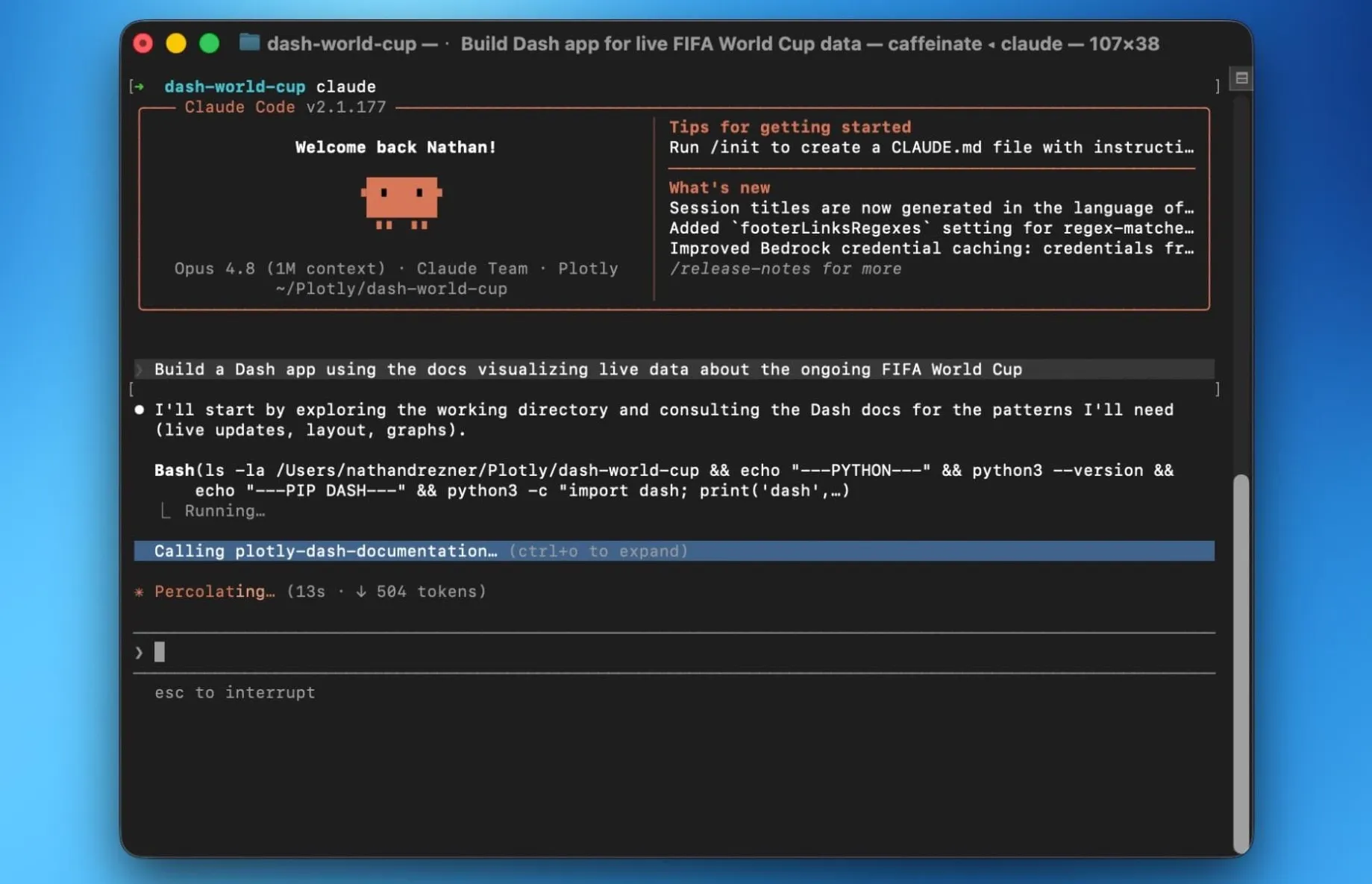This screenshot has height=884, width=1372.
Task: Click the green arrow in the shell prompt
Action: point(139,87)
